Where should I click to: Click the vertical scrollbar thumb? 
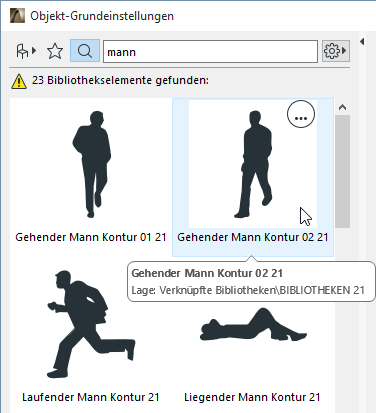pyautogui.click(x=342, y=171)
